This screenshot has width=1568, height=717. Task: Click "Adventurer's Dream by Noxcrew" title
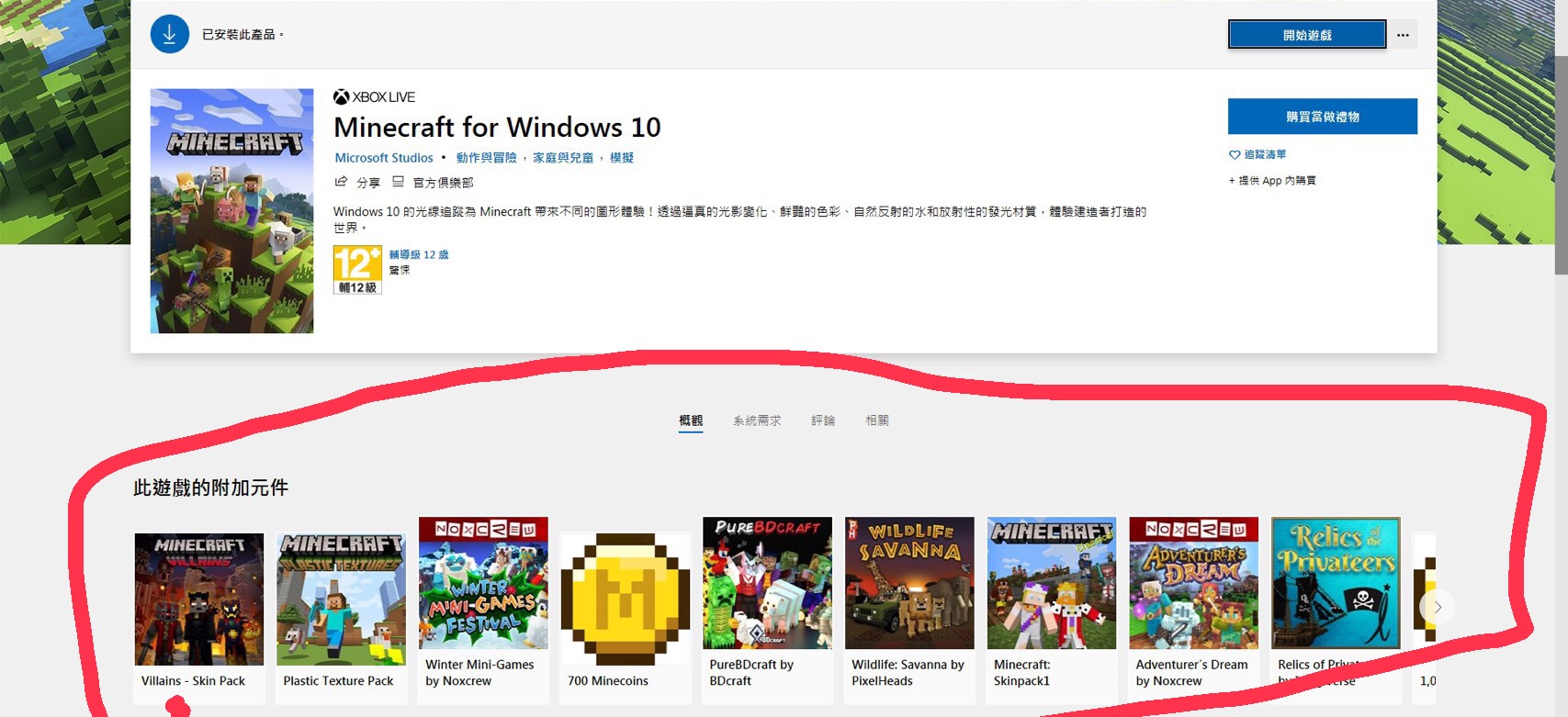coord(1191,673)
